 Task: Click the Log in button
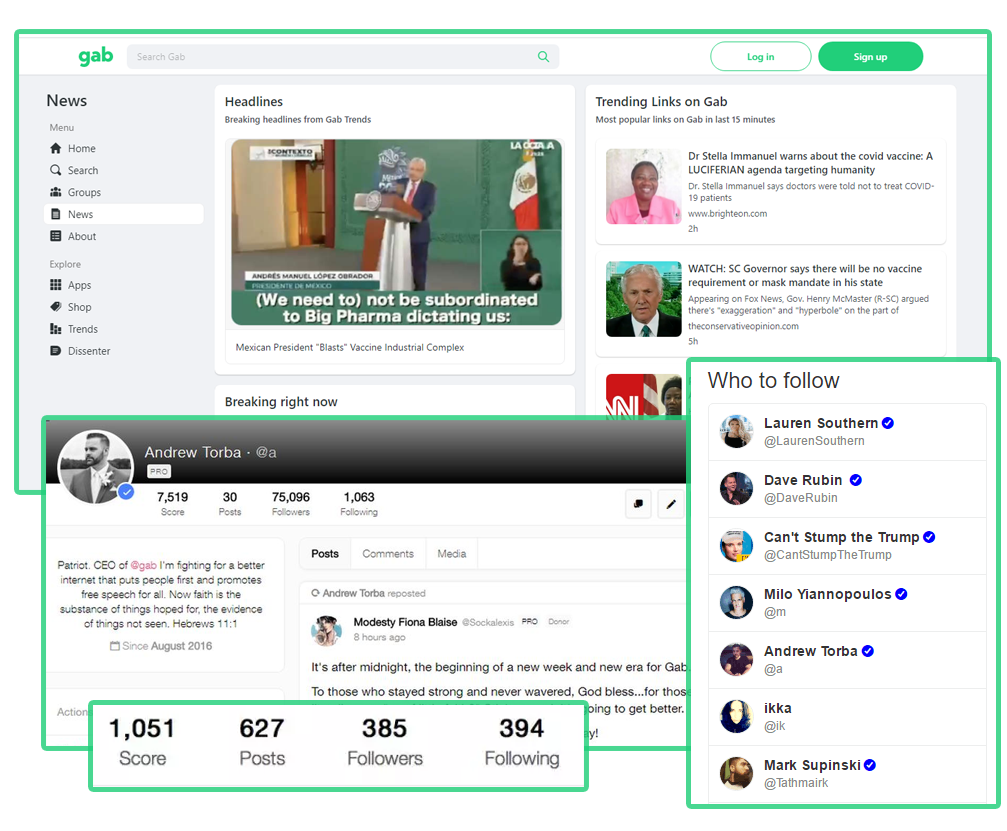point(760,57)
